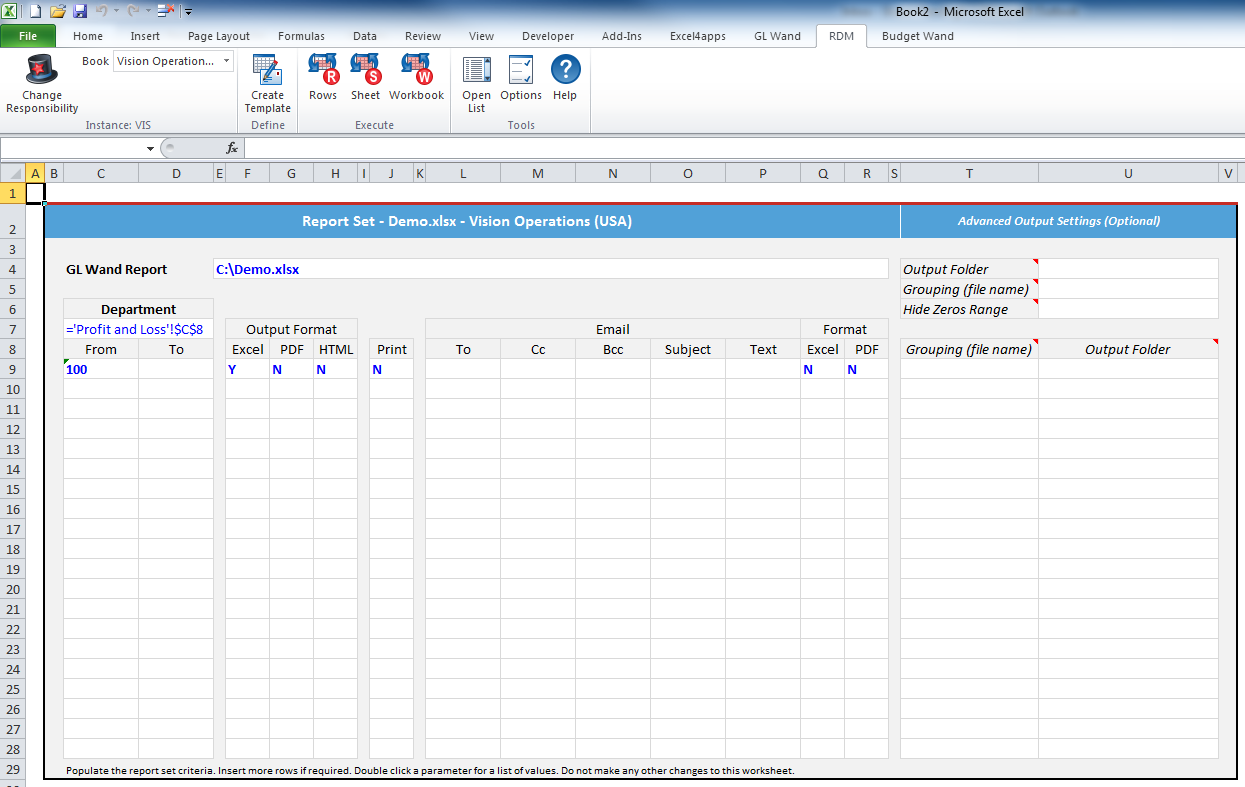
Task: Open the File tab
Action: tap(28, 36)
